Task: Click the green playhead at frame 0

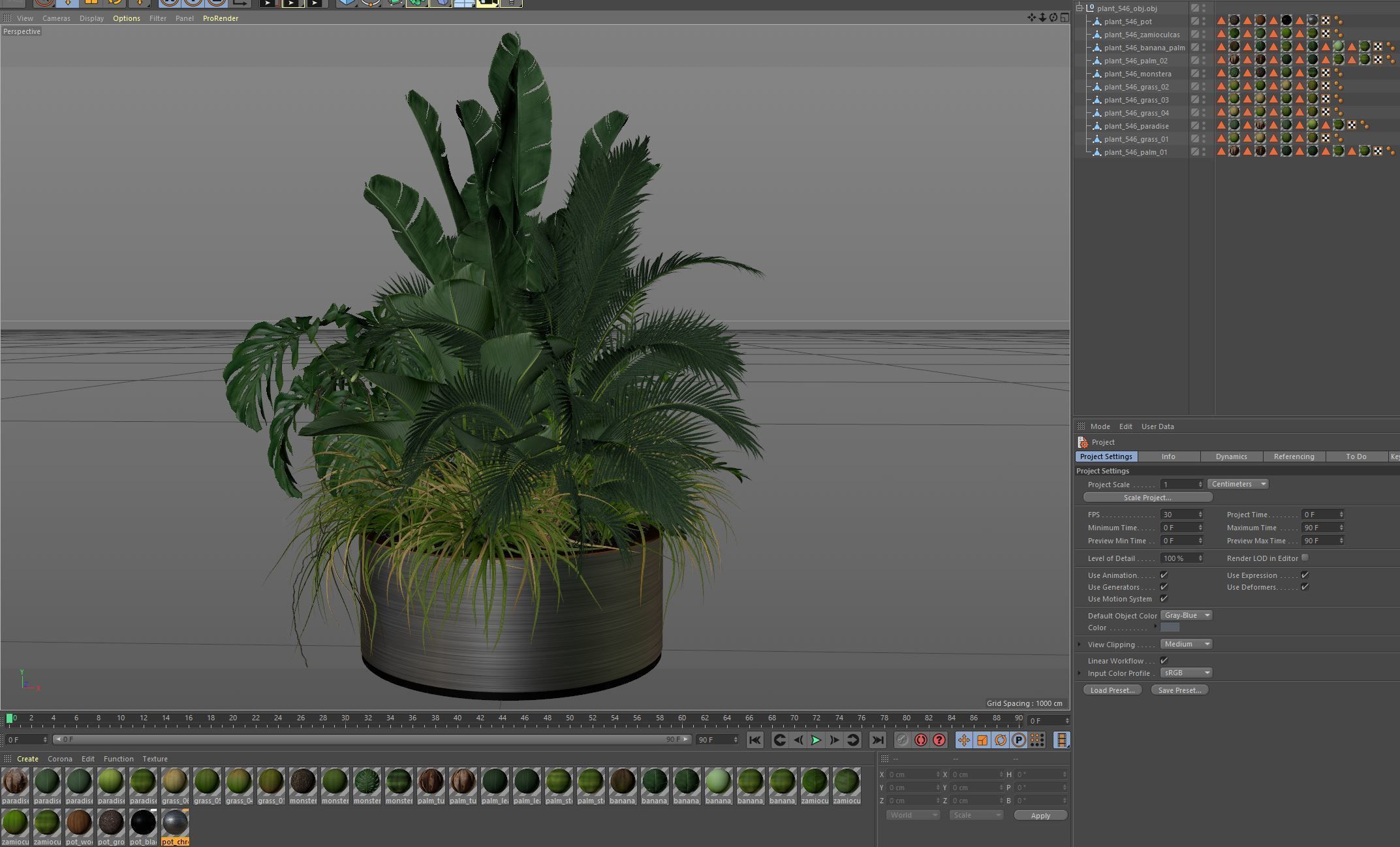Action: coord(9,718)
